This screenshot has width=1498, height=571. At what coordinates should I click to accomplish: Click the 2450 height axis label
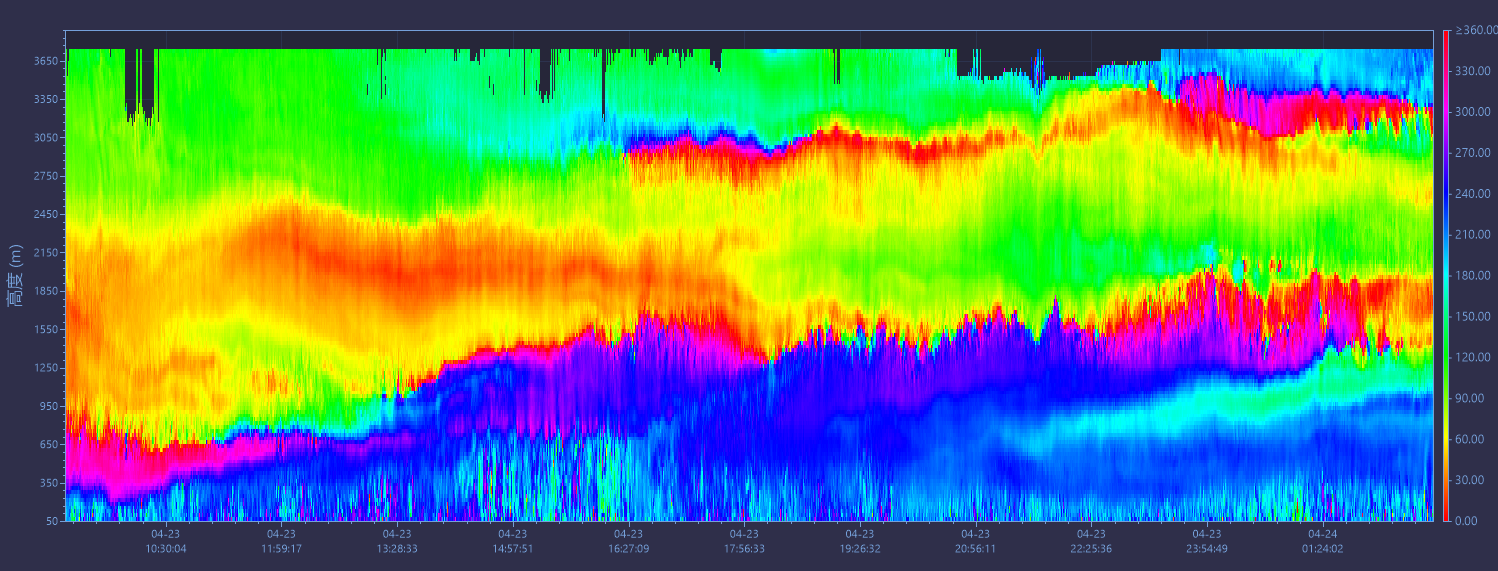(44, 214)
